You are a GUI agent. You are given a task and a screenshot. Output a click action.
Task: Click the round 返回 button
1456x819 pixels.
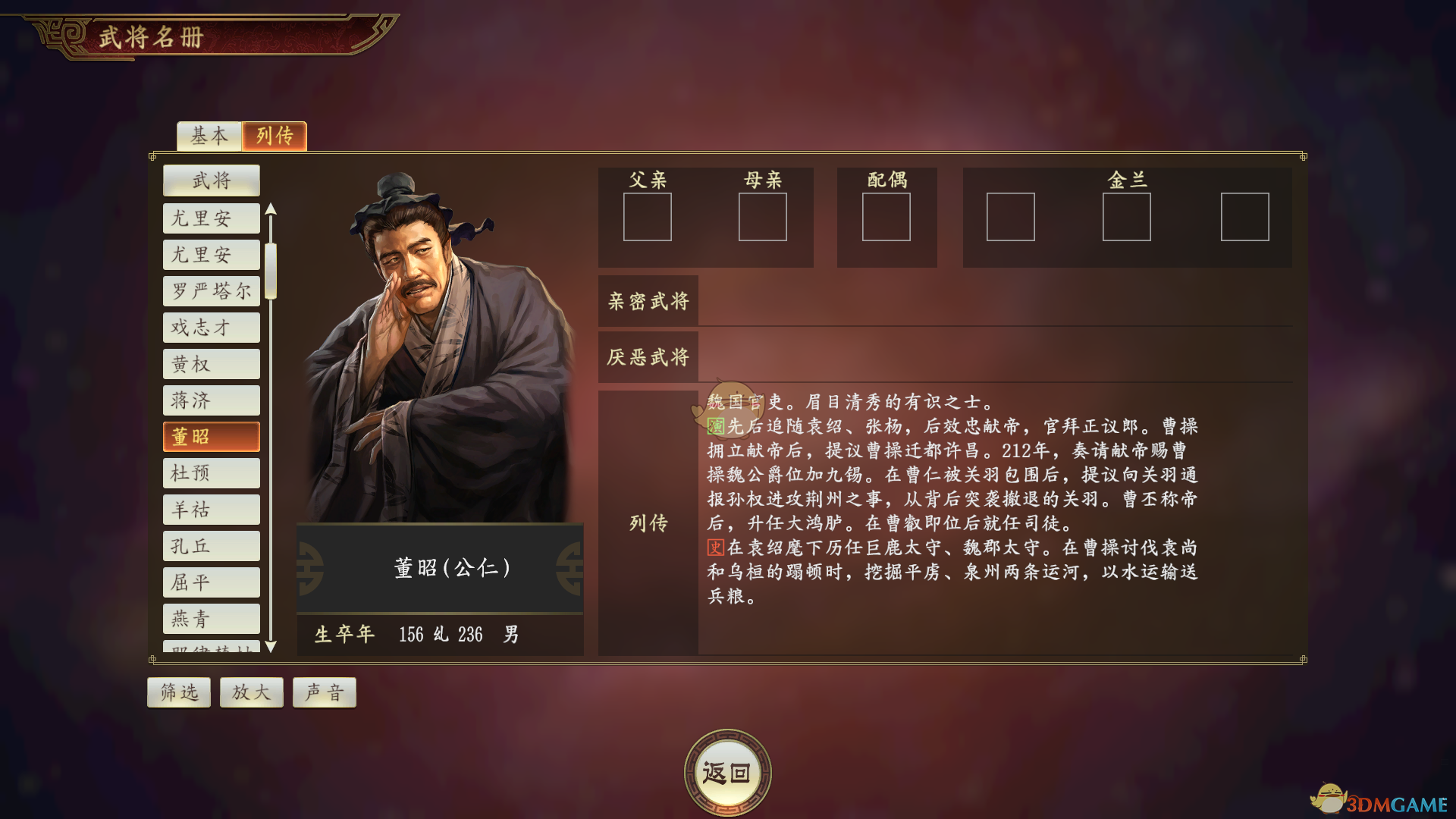(x=727, y=773)
